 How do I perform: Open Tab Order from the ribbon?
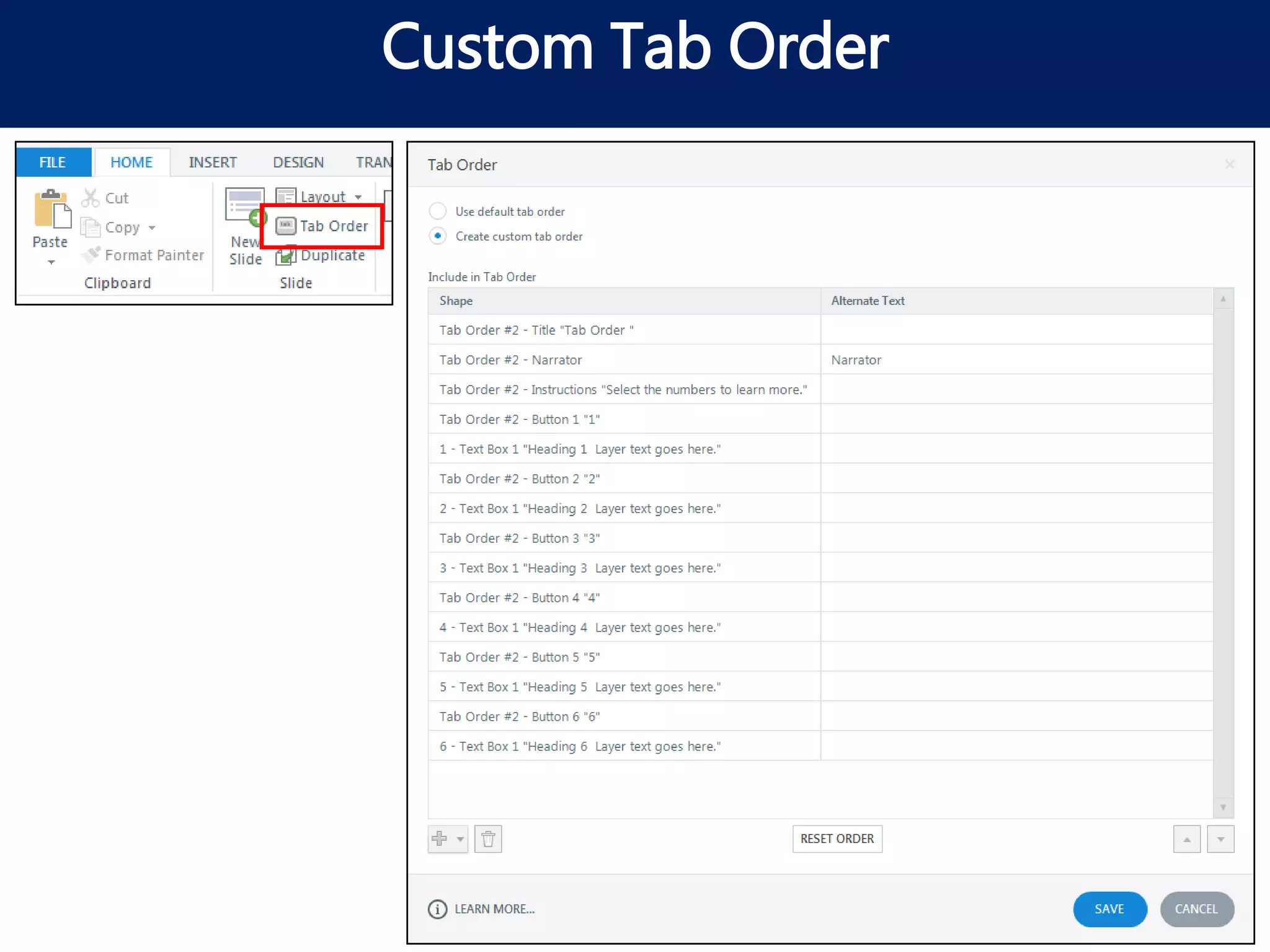322,226
